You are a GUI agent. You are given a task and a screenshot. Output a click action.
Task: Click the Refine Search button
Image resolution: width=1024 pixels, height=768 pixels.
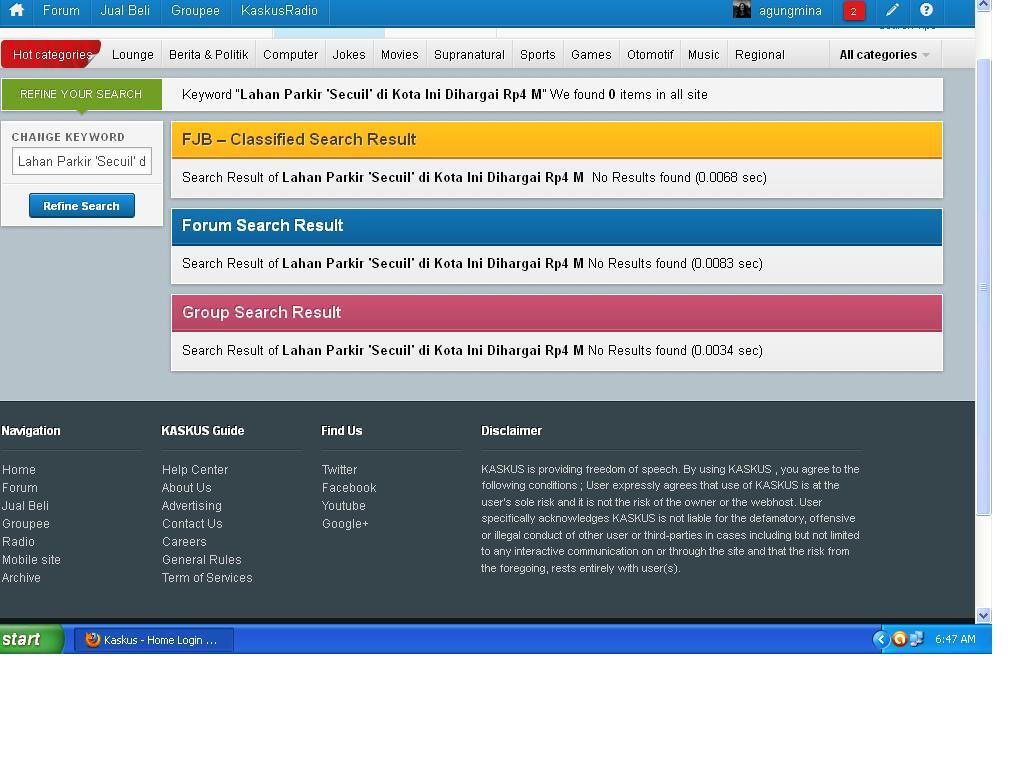click(x=82, y=206)
